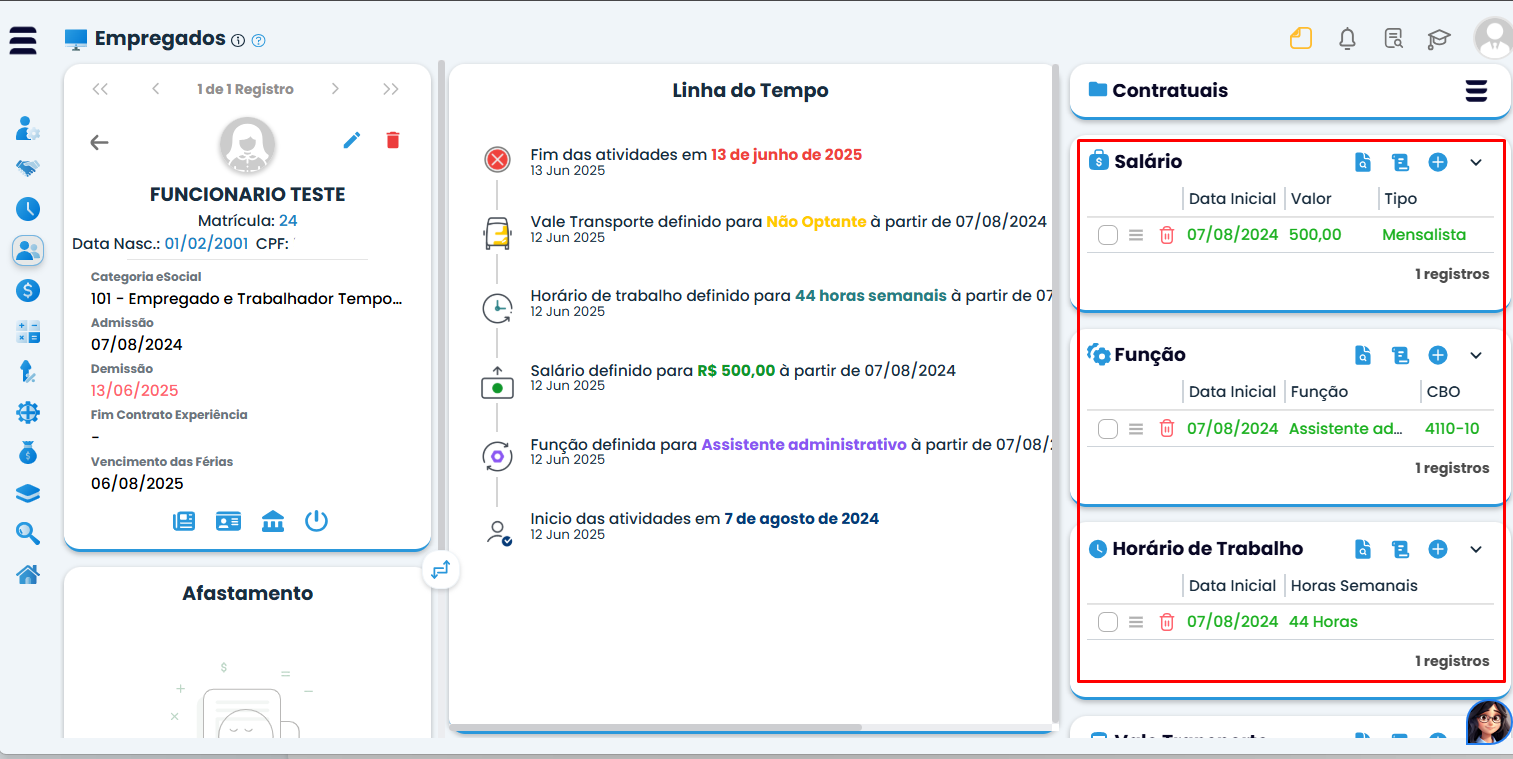Jump to last record with double-right arrows

coord(391,89)
